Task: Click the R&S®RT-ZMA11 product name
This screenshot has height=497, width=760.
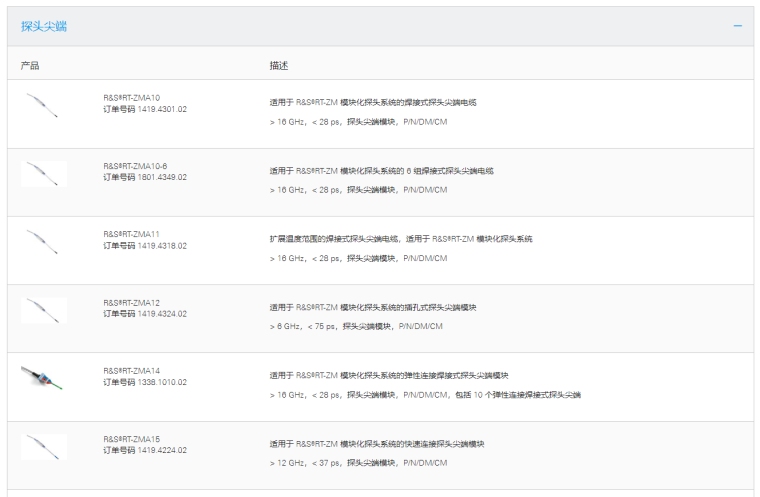Action: tap(131, 234)
